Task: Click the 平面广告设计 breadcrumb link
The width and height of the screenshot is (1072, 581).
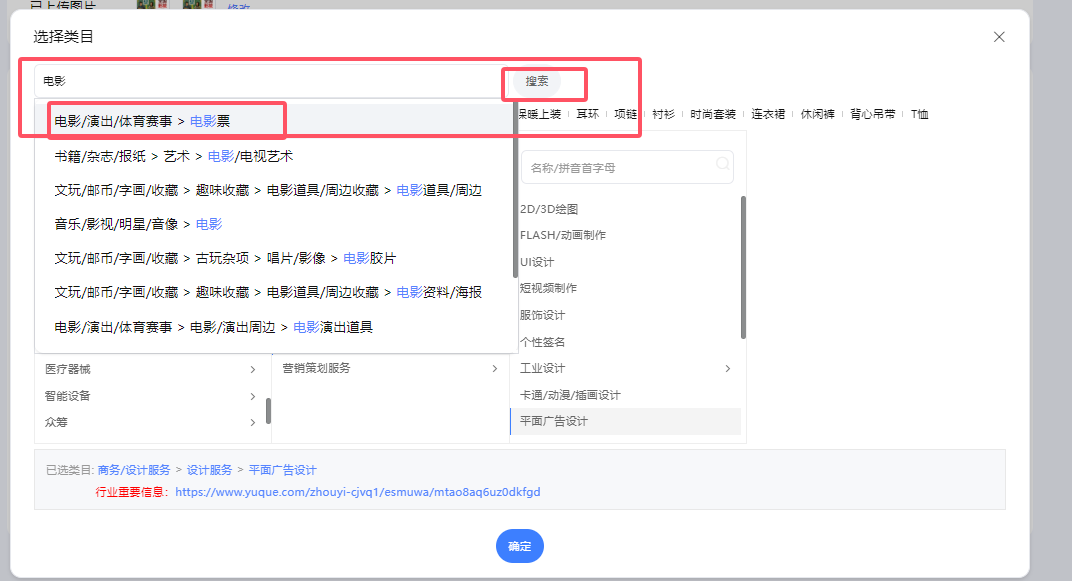Action: [282, 470]
